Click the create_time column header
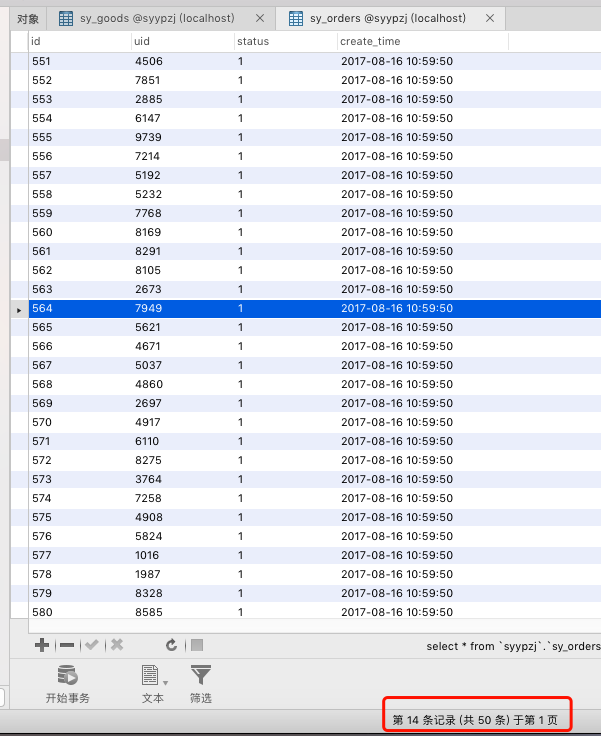The width and height of the screenshot is (601, 736). pos(422,41)
